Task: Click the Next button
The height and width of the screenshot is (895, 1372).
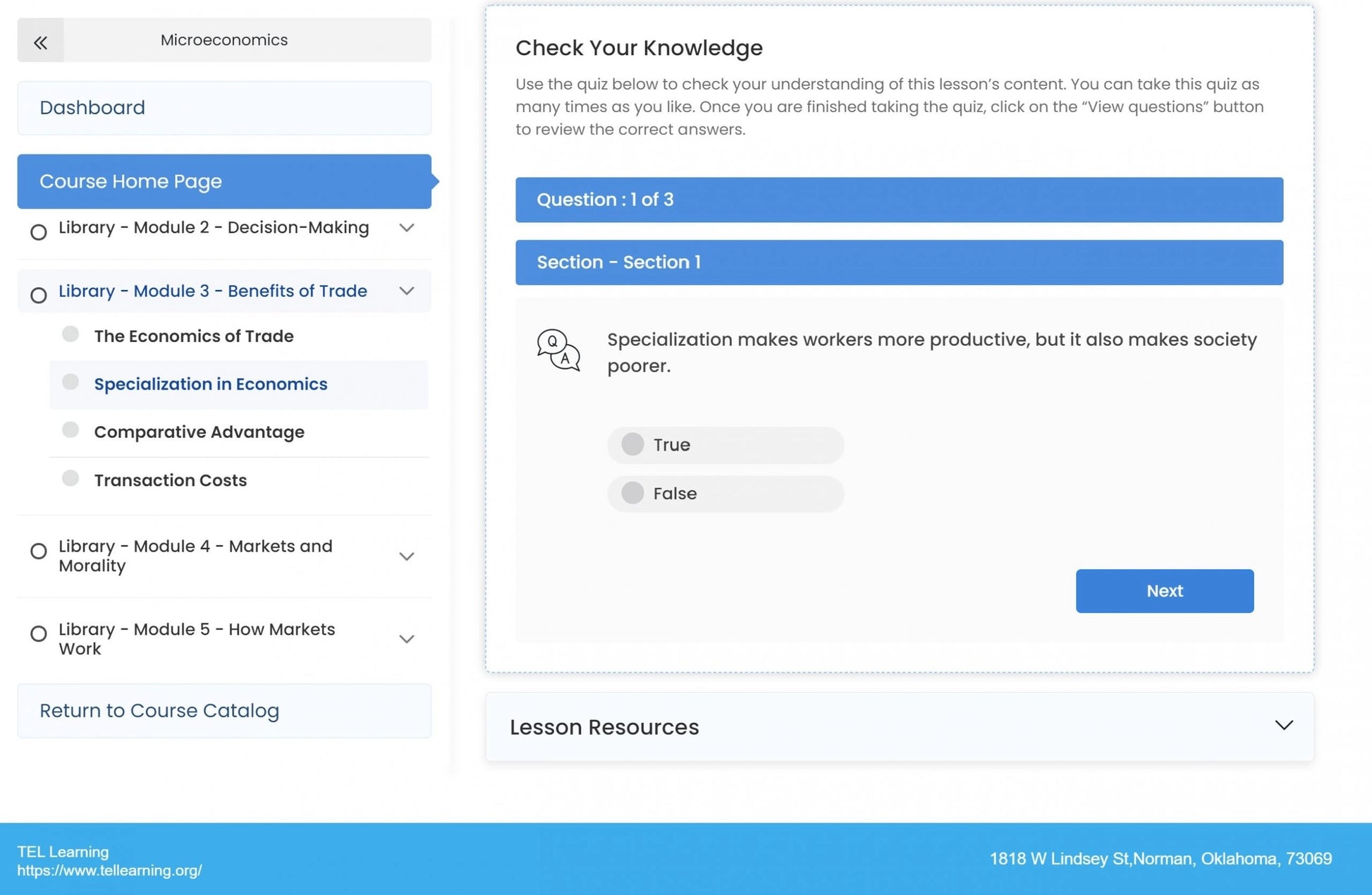Action: coord(1164,591)
